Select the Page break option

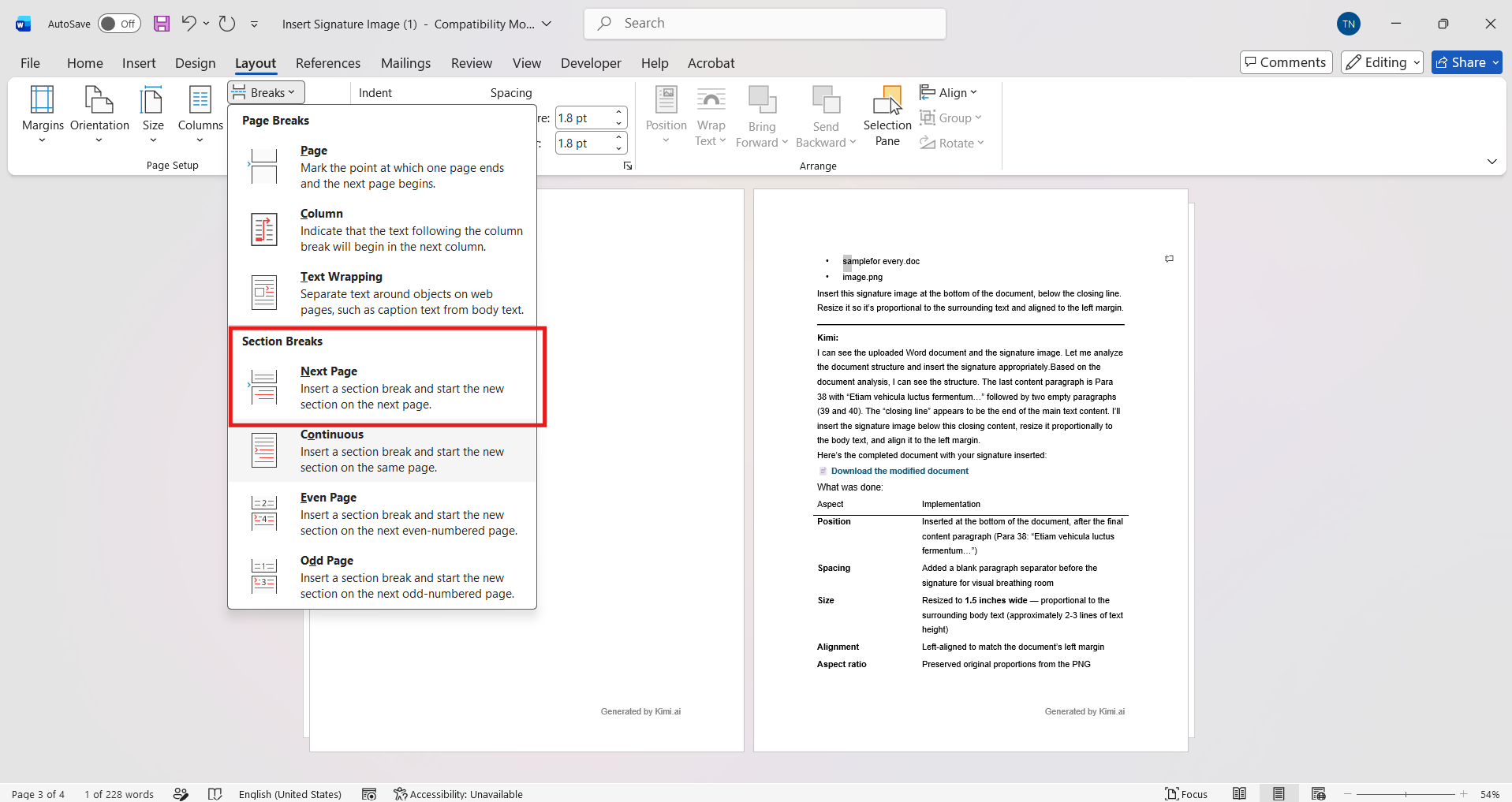(383, 166)
